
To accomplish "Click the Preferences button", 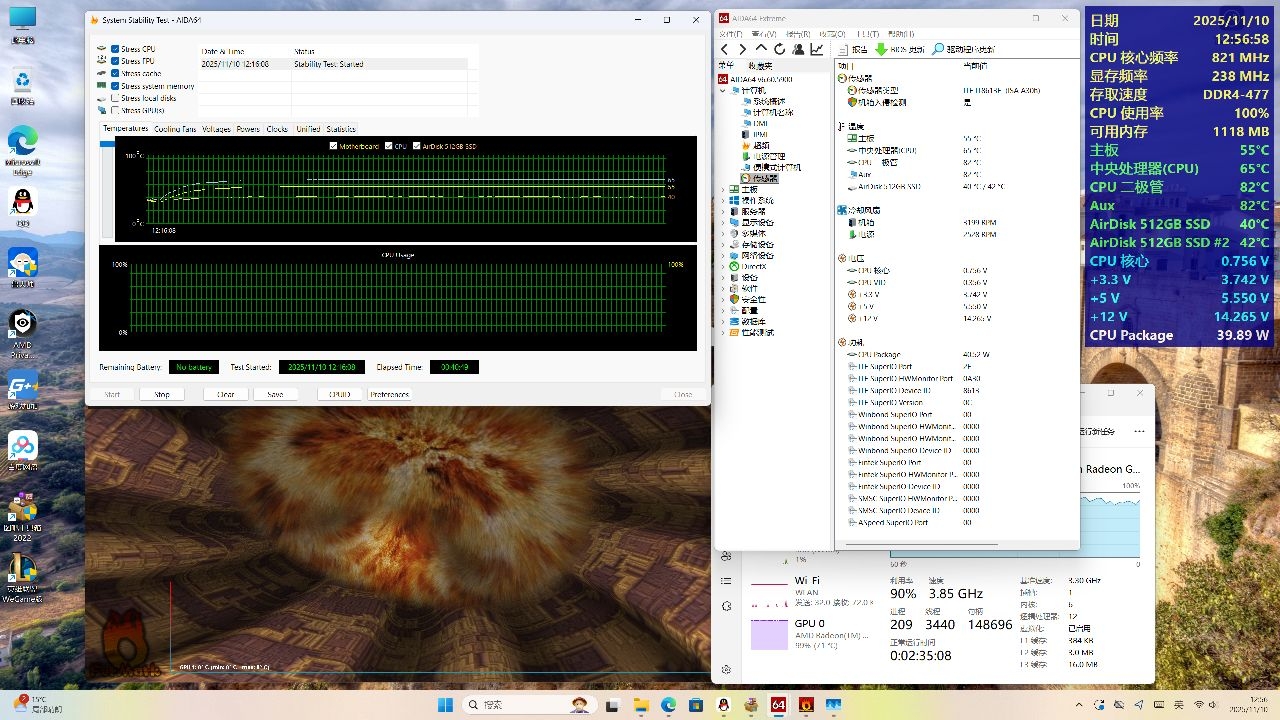I will pyautogui.click(x=389, y=394).
